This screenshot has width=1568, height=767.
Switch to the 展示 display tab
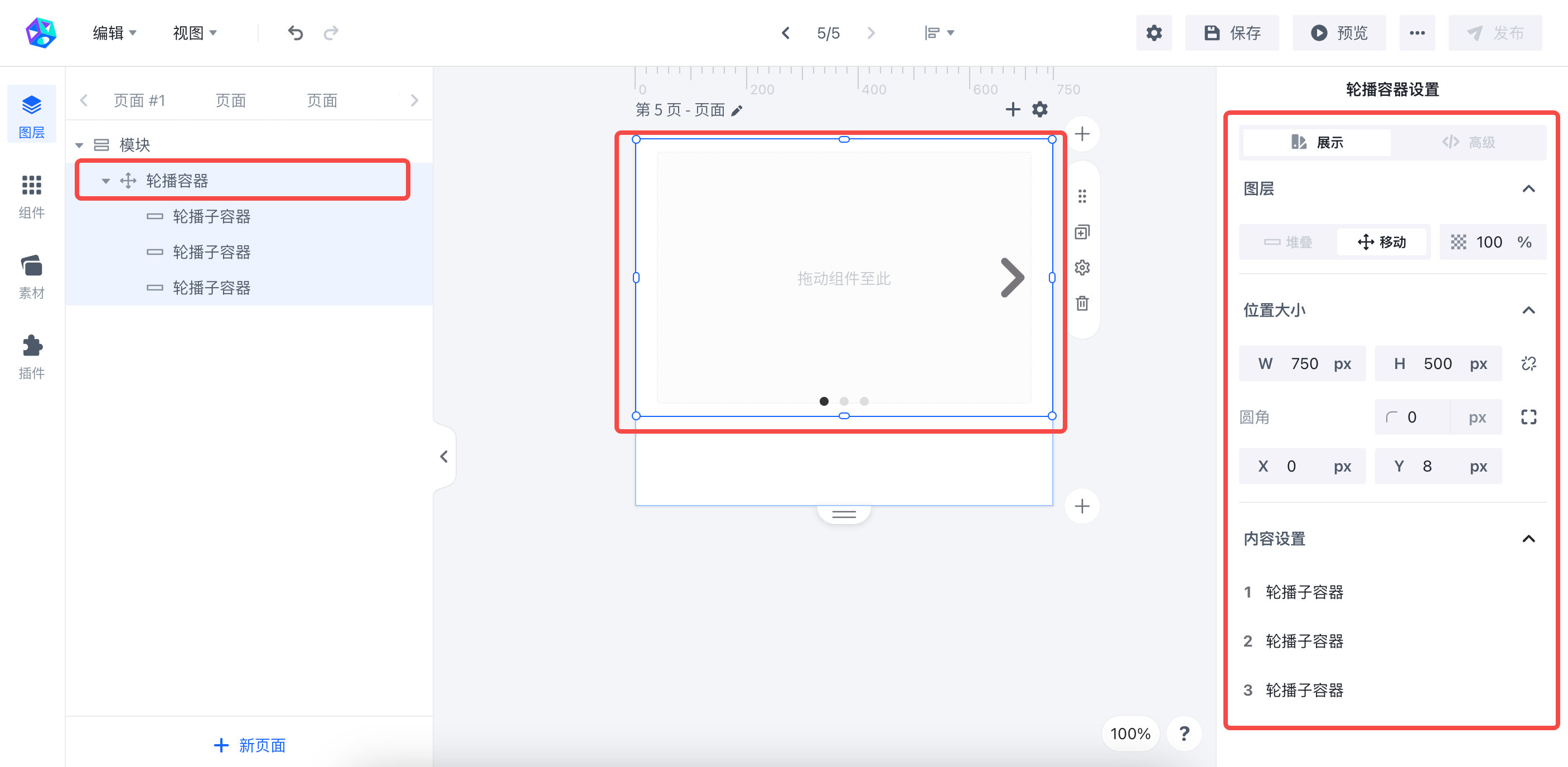point(1317,142)
